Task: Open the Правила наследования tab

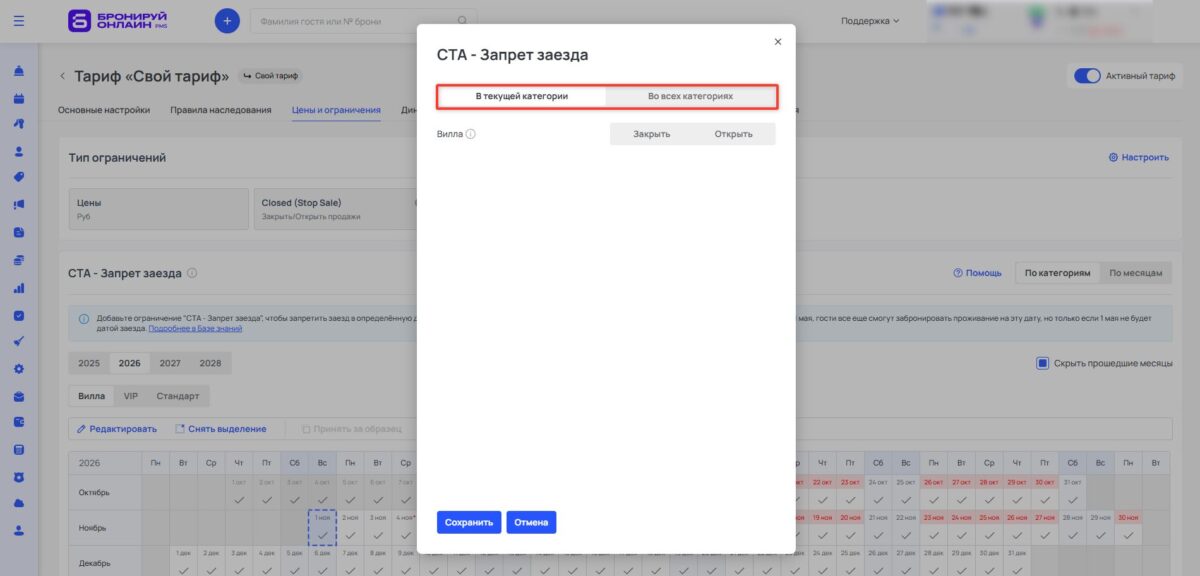Action: 221,110
